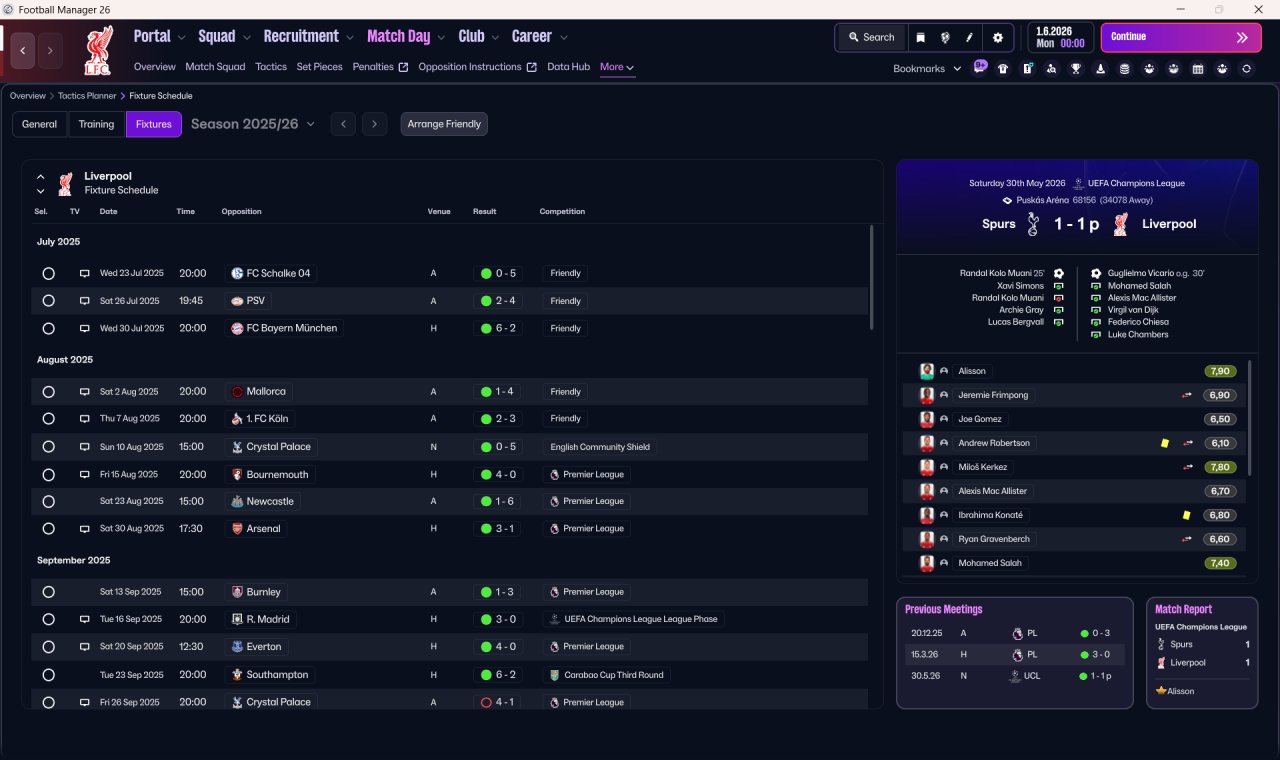Click the Carabao Cup logo on Southampton row
1280x760 pixels.
pos(554,675)
